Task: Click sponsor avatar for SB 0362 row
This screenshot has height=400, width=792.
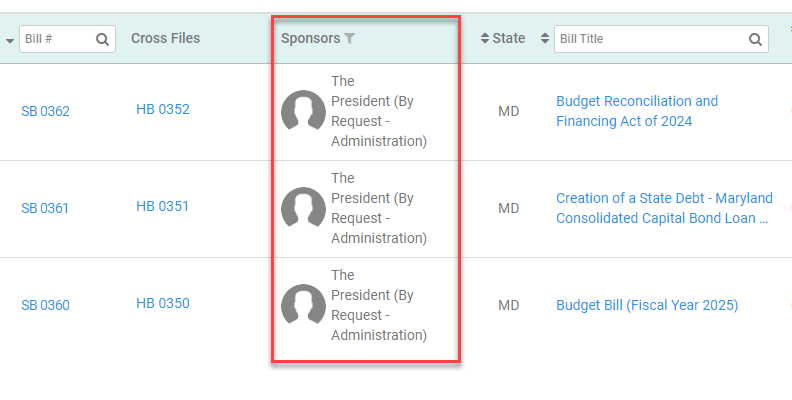Action: tap(303, 111)
